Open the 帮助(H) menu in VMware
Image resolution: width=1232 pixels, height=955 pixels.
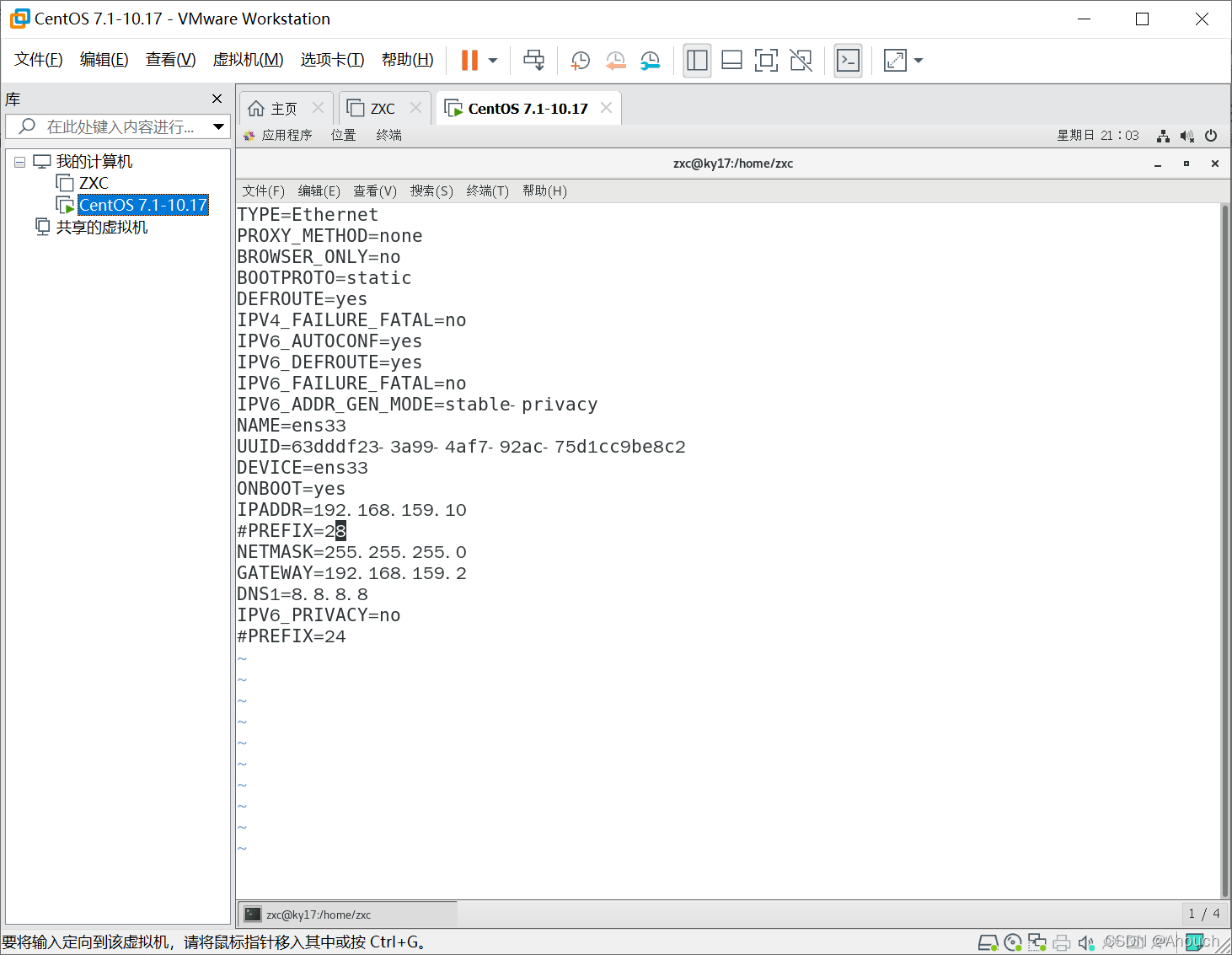408,60
